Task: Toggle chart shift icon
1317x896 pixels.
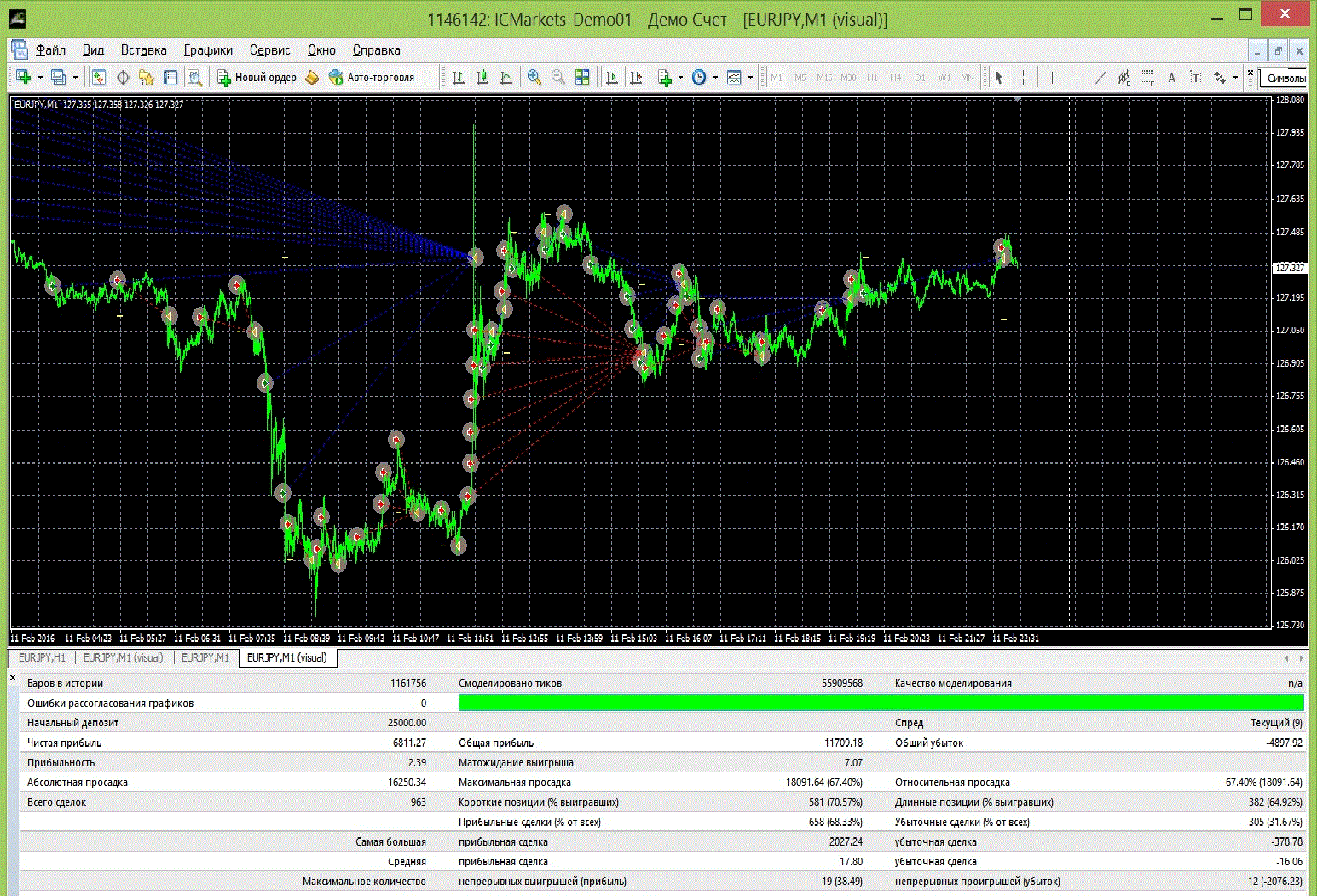Action: [636, 78]
